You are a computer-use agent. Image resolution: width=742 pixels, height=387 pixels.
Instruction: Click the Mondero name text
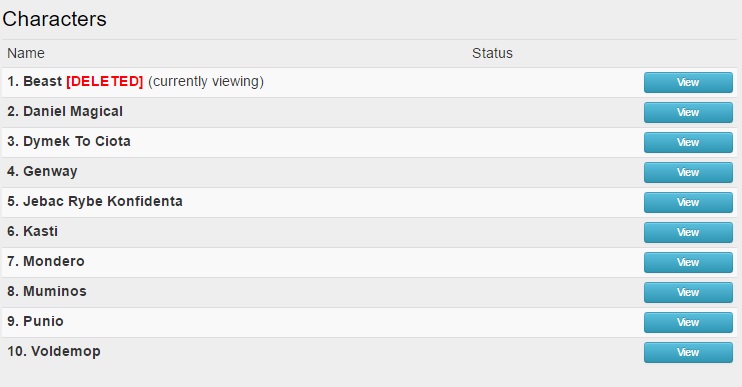pos(54,262)
